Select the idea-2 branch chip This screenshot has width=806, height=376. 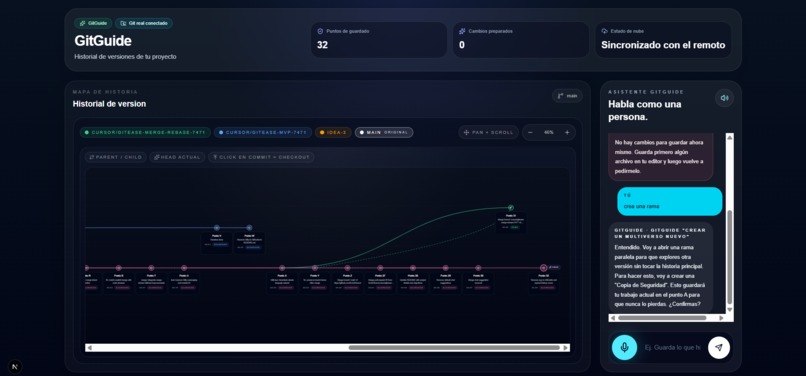(x=333, y=132)
